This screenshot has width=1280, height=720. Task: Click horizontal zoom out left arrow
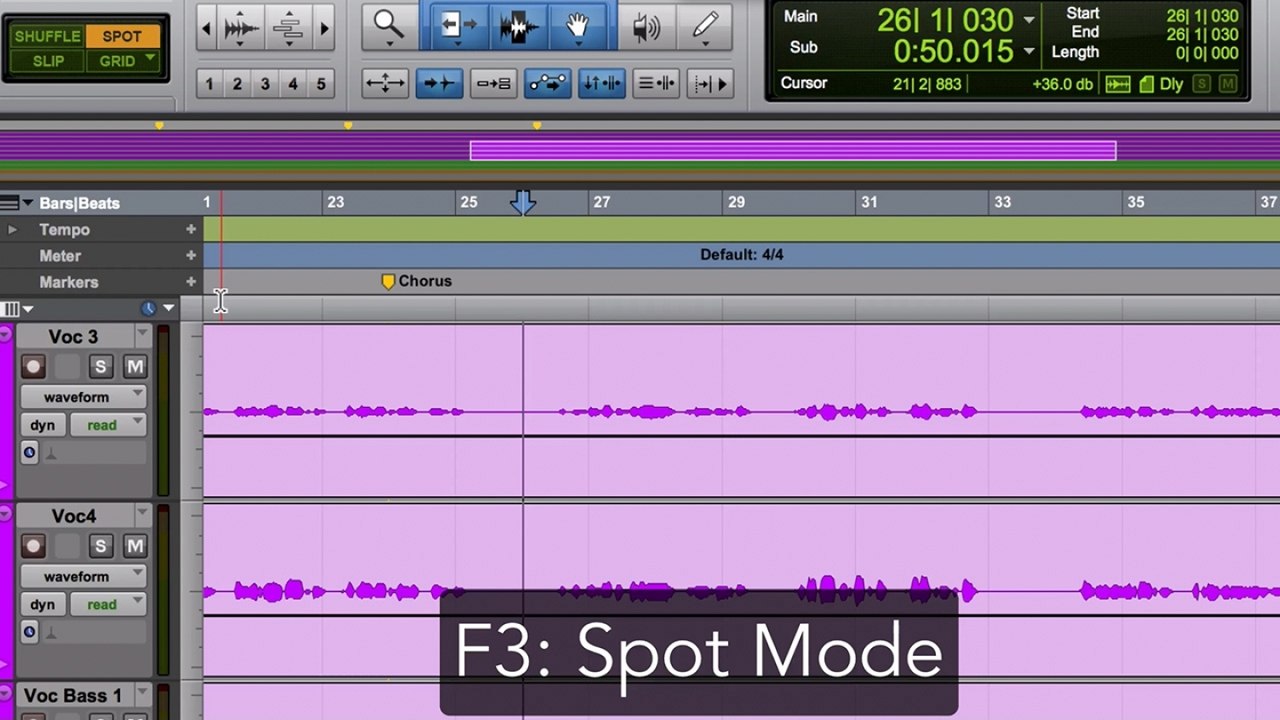point(207,29)
